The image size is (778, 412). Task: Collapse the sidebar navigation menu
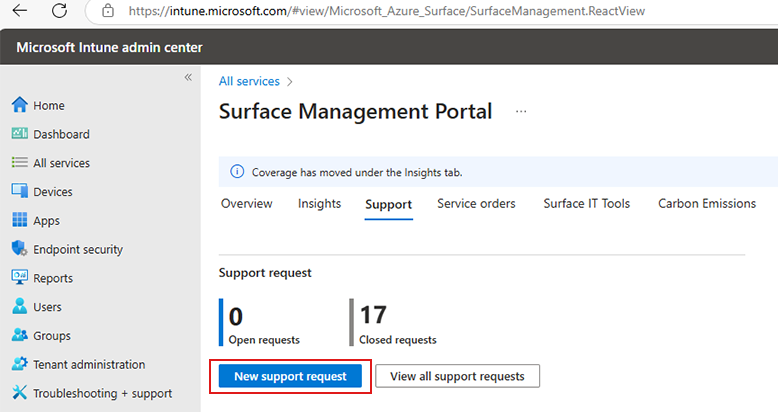[188, 78]
